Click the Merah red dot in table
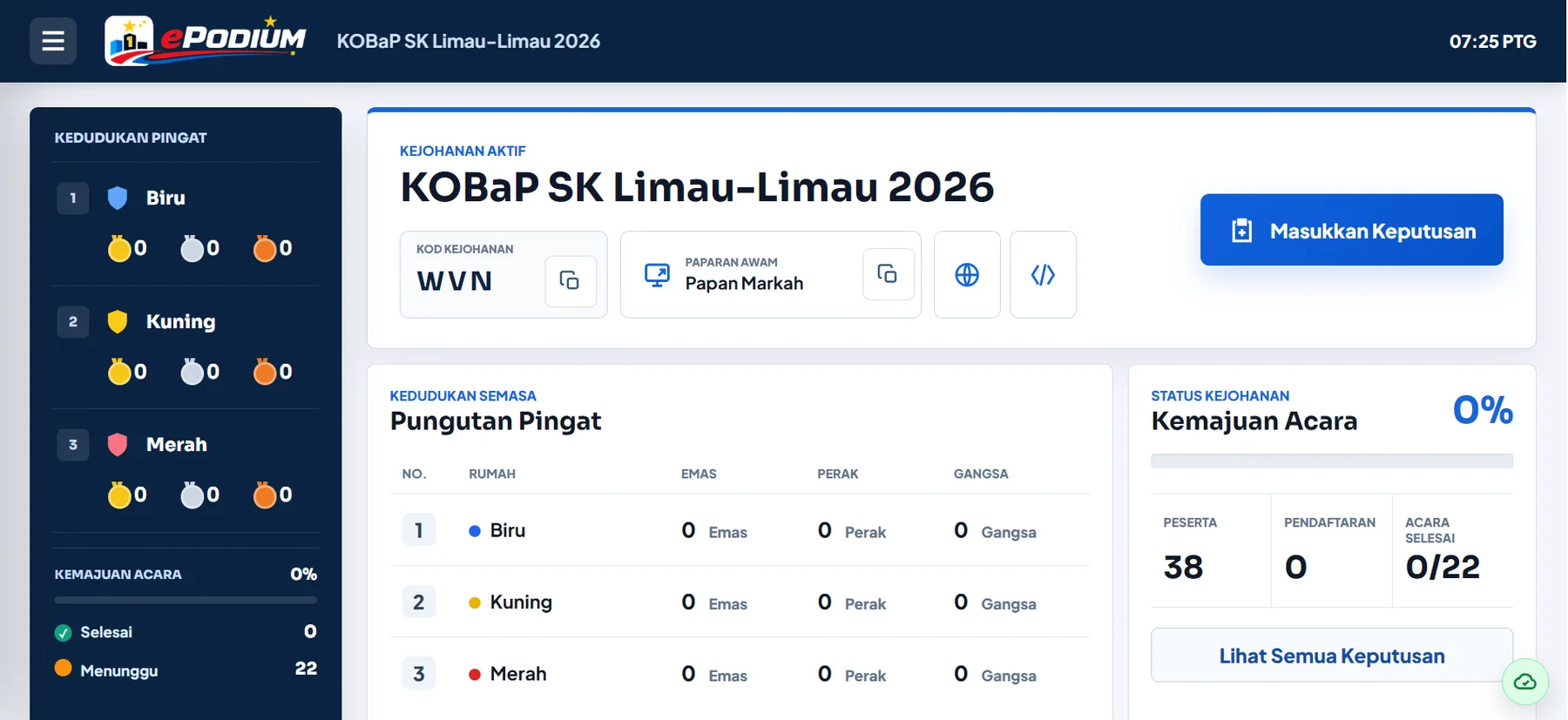1568x720 pixels. pos(475,674)
